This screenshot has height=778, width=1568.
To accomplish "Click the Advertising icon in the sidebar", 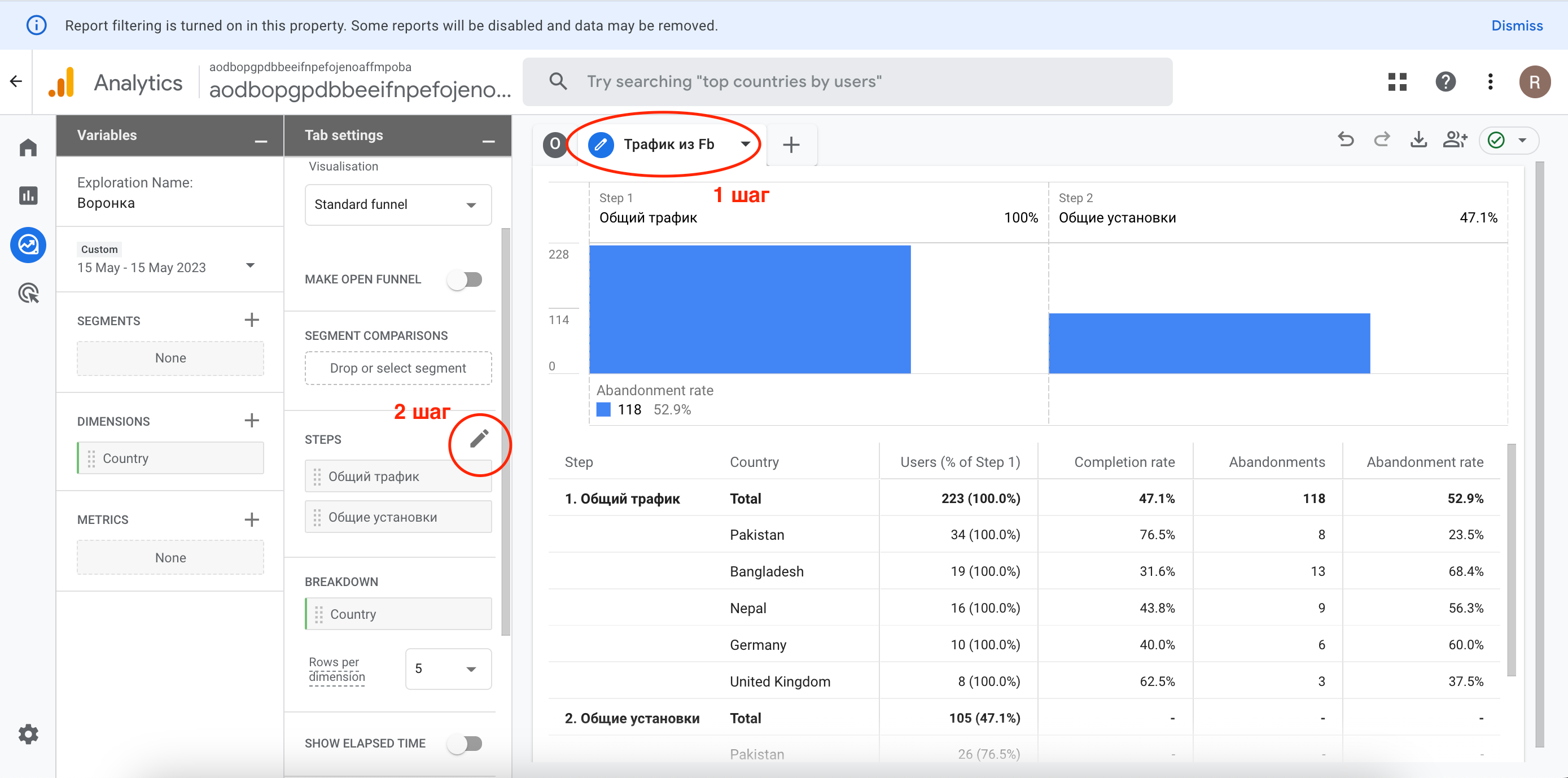I will [28, 294].
